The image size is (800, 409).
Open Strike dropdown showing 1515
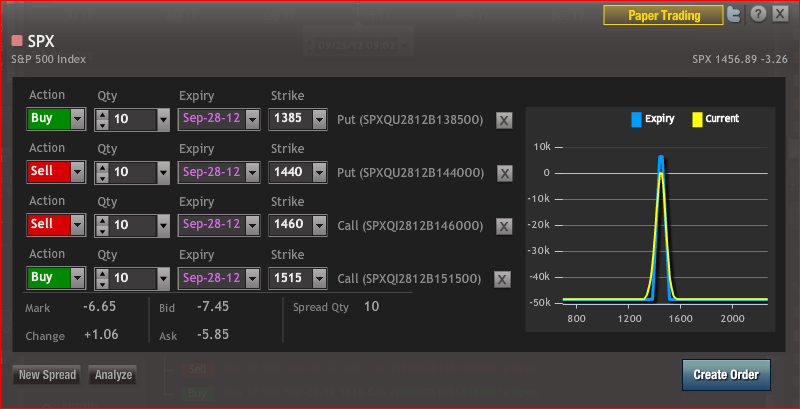[x=319, y=279]
